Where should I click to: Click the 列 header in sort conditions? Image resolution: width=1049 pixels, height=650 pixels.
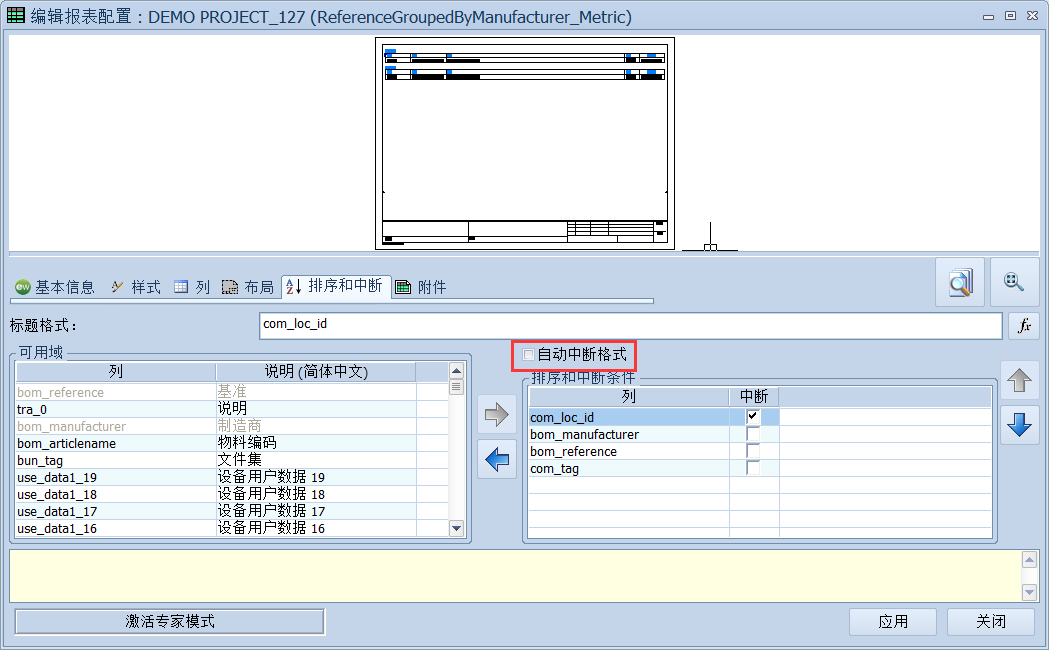628,397
